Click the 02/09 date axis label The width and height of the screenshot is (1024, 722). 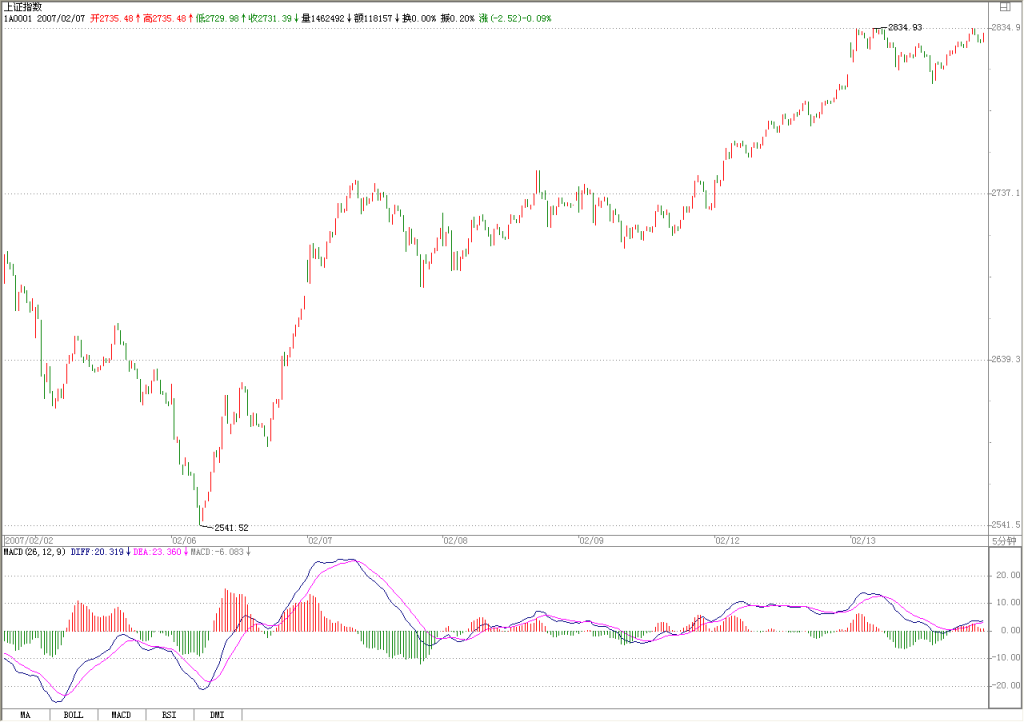(x=591, y=541)
